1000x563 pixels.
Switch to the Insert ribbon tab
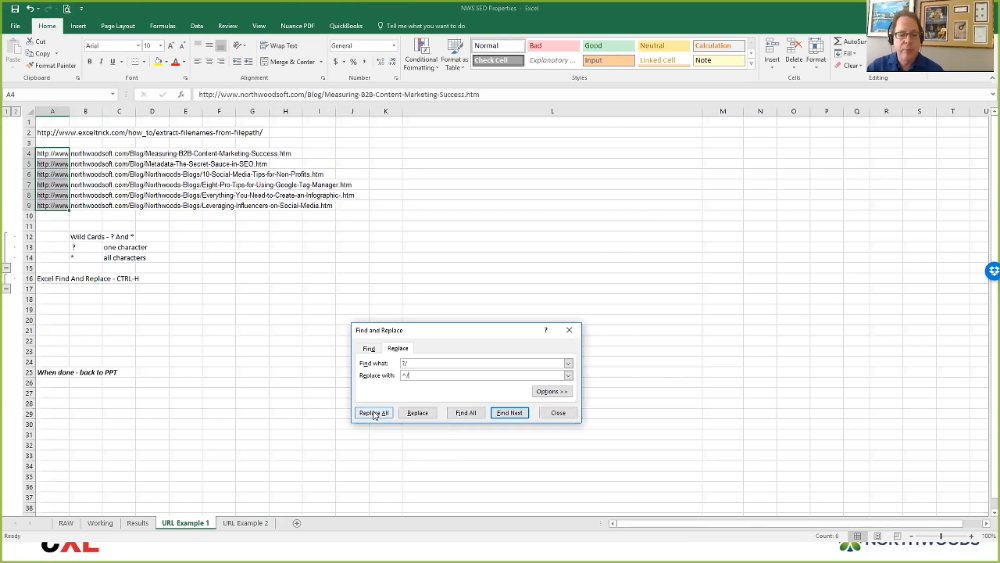pos(78,26)
